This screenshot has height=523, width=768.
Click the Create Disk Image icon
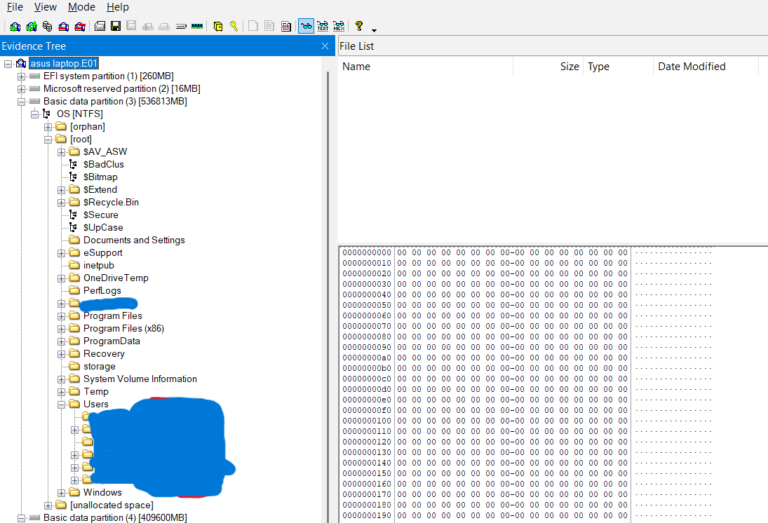click(100, 26)
